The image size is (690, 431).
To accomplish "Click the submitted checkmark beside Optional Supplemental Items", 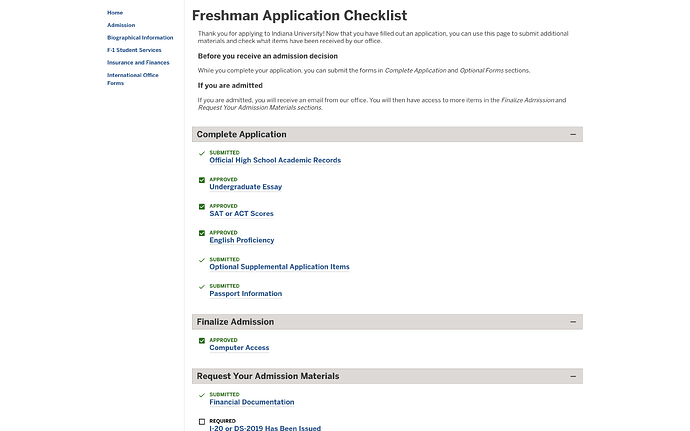I will pos(202,260).
